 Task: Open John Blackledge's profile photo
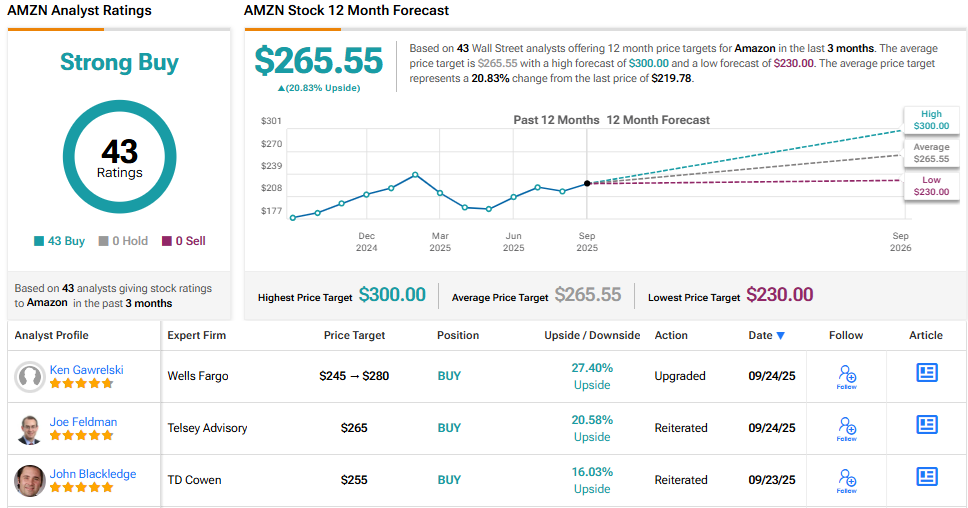30,481
